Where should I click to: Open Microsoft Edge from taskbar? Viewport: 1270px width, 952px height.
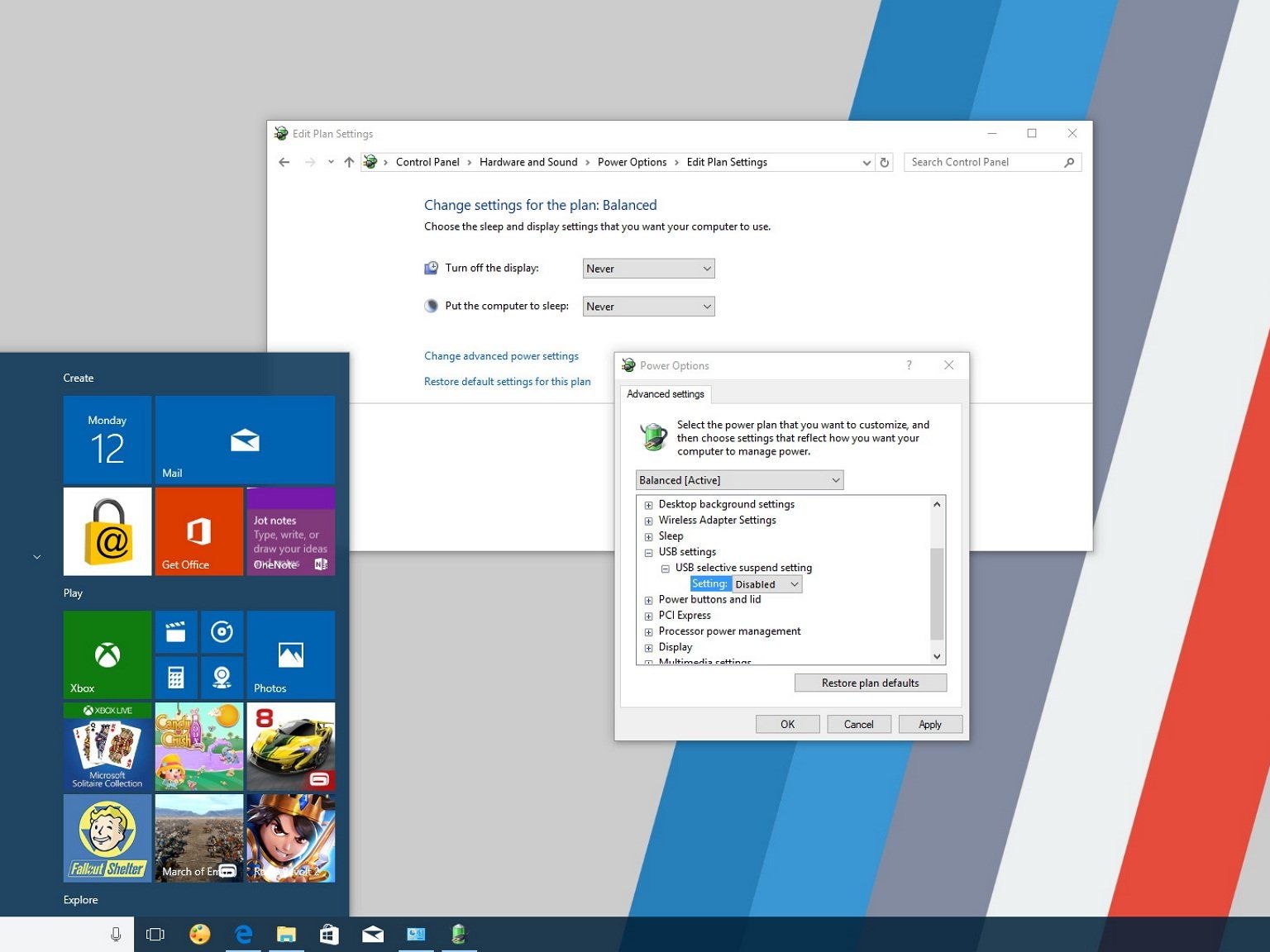coord(243,934)
